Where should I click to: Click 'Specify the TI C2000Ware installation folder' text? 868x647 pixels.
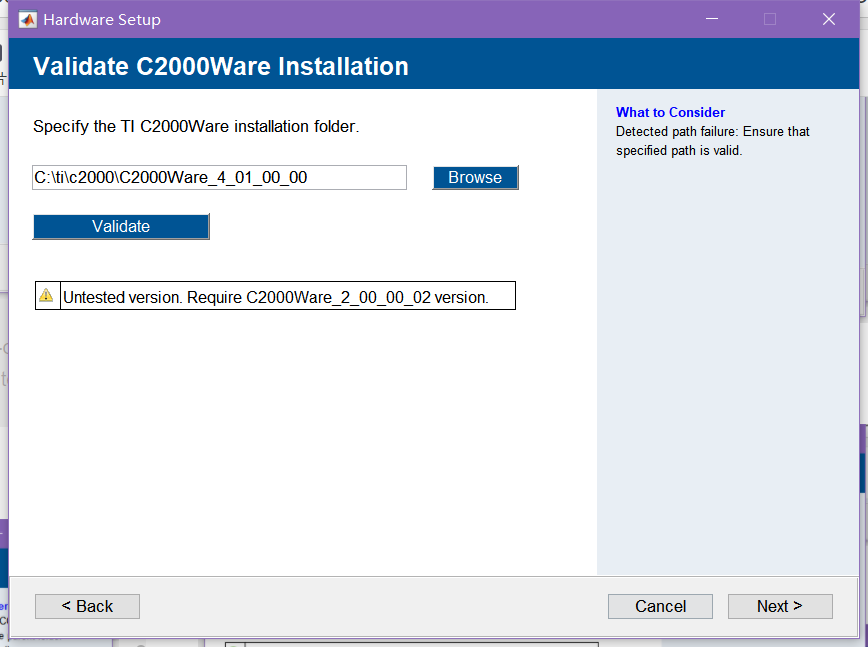pyautogui.click(x=196, y=126)
